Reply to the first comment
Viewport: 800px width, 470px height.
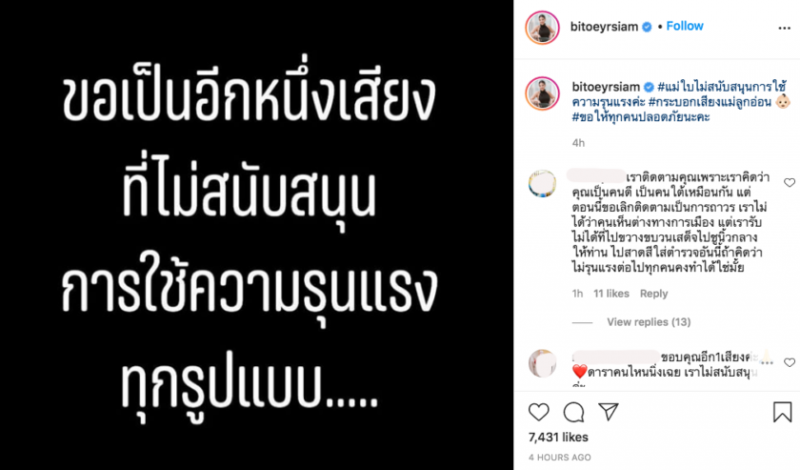pyautogui.click(x=654, y=293)
